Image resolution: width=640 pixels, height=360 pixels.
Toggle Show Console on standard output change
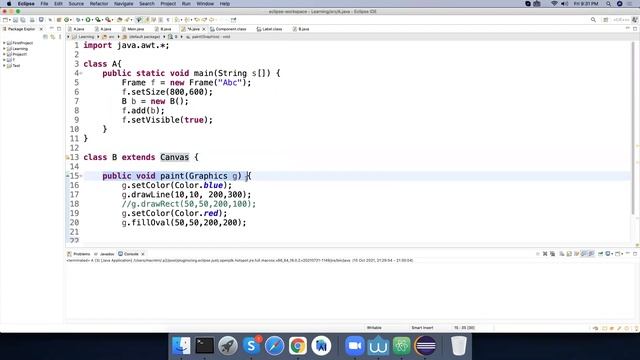coord(584,253)
